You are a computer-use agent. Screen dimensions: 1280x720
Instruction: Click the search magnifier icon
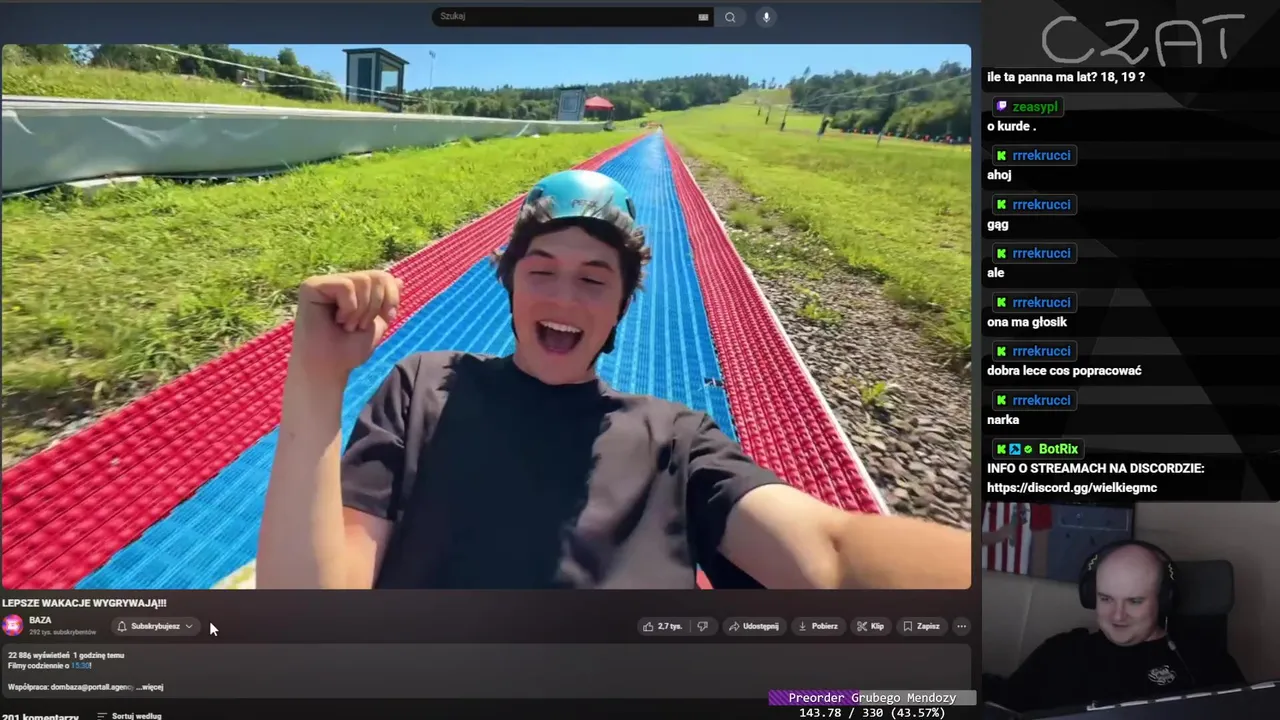point(730,17)
